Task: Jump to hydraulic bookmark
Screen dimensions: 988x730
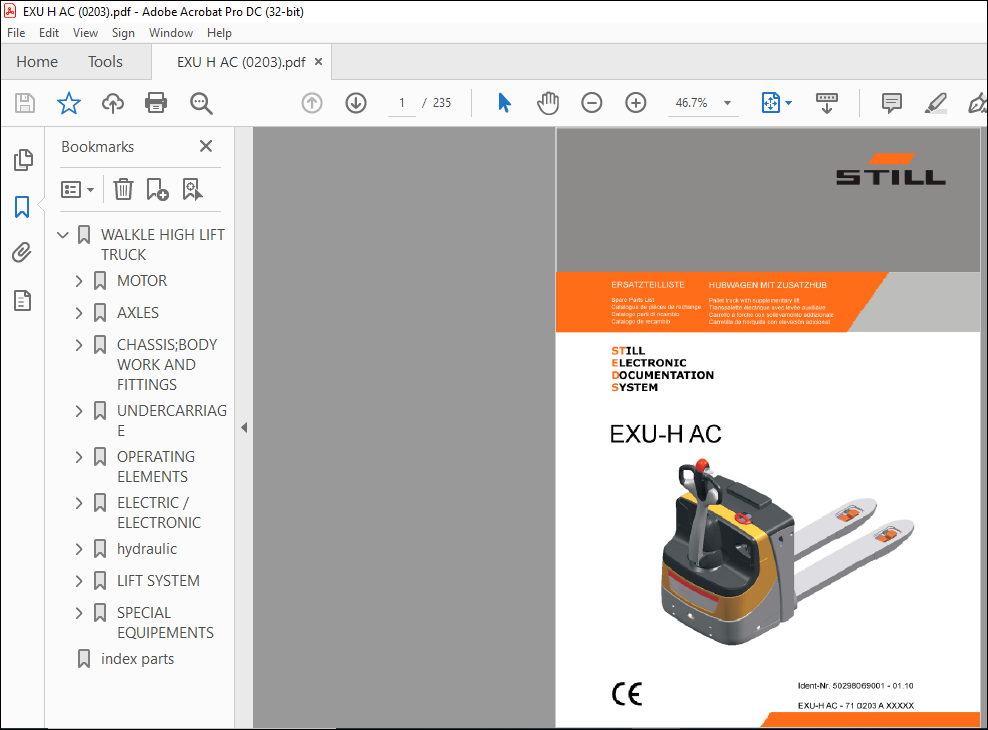Action: [x=147, y=549]
